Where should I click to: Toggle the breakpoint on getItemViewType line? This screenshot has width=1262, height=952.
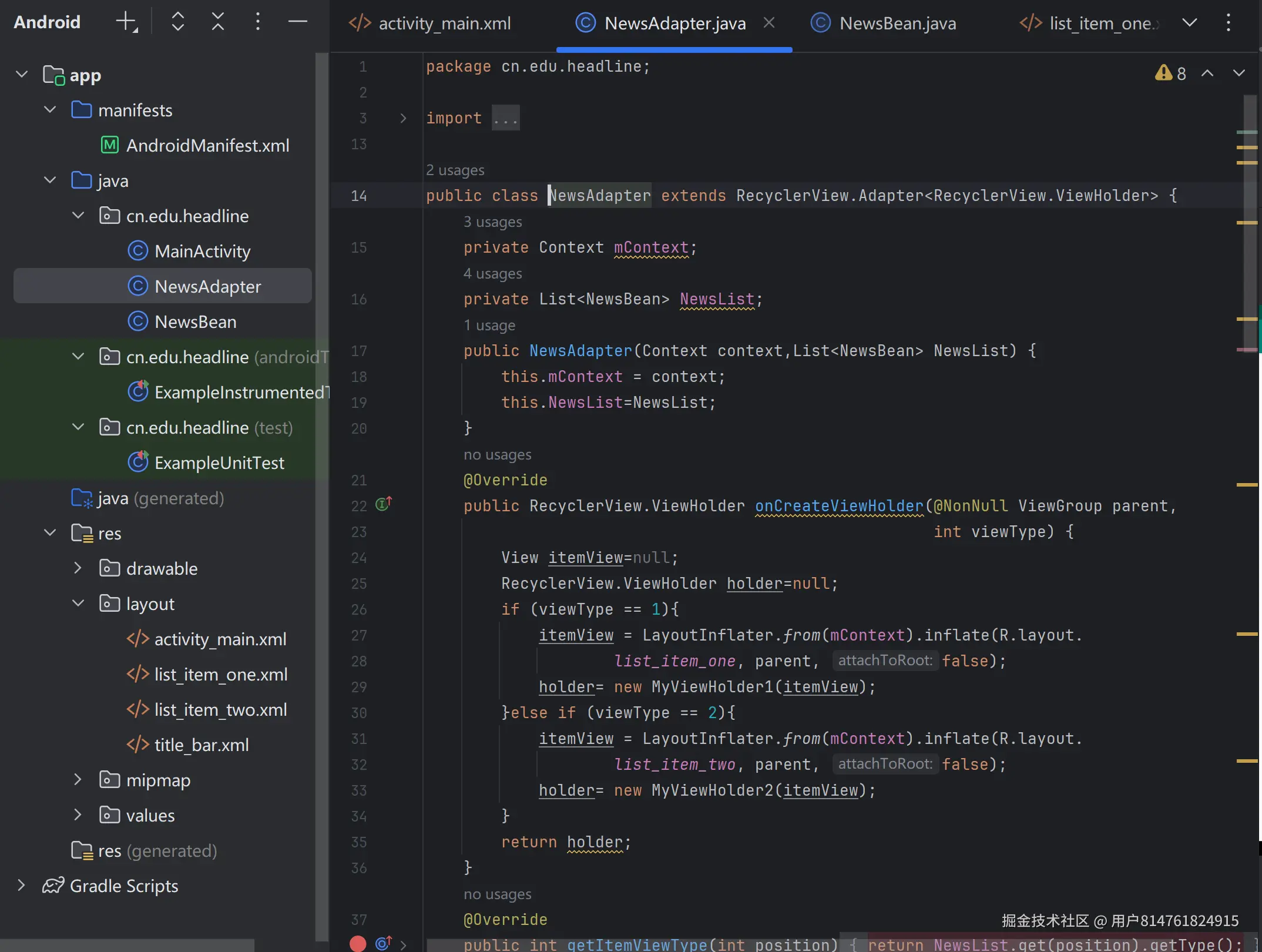pos(358,944)
